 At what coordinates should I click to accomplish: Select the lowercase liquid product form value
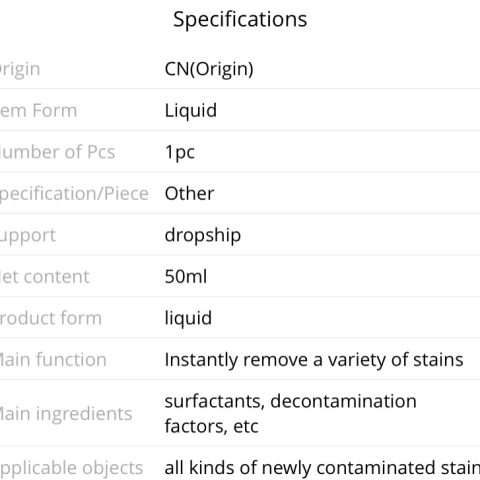[188, 318]
